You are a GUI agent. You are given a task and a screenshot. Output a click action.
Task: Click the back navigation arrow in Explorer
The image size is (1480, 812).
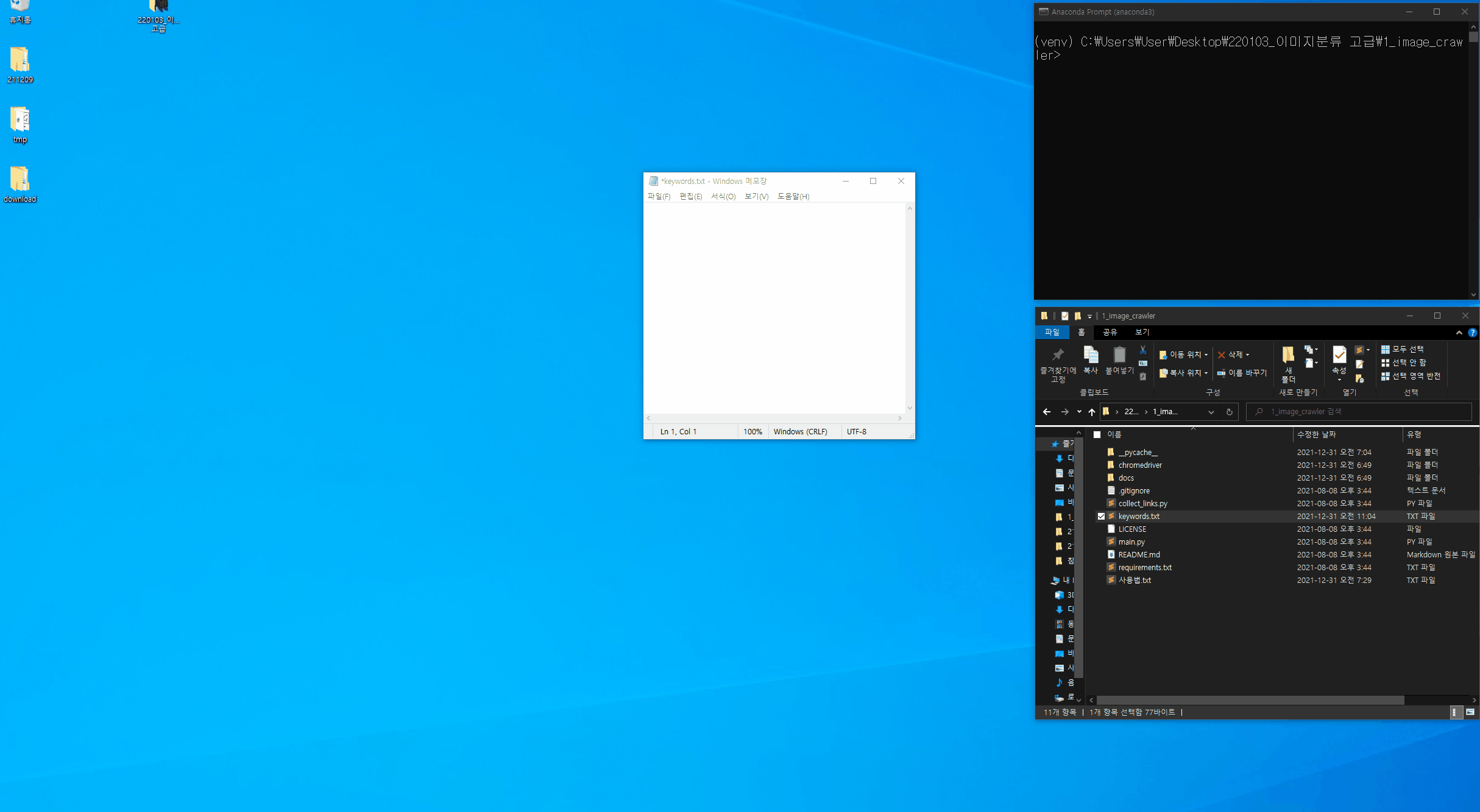[x=1046, y=412]
